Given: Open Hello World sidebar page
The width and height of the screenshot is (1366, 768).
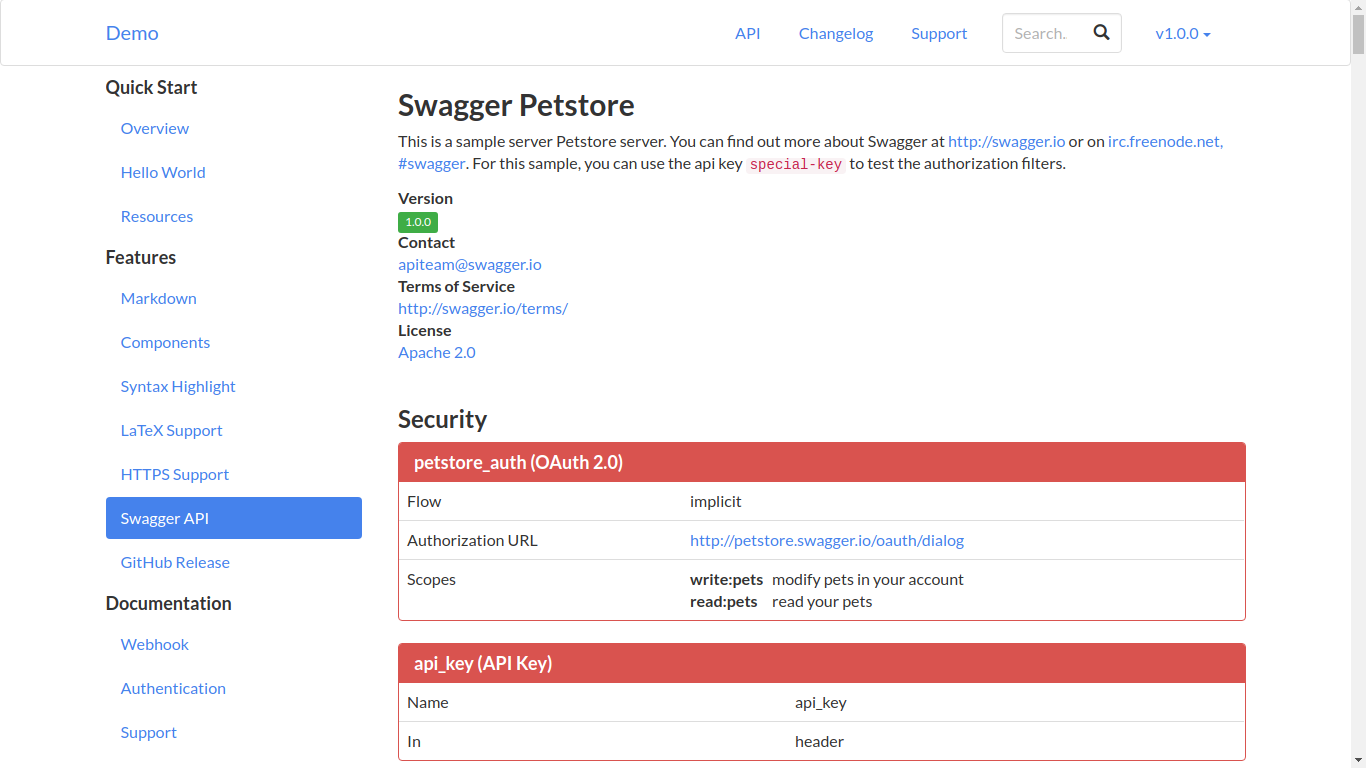Looking at the screenshot, I should click(x=162, y=172).
